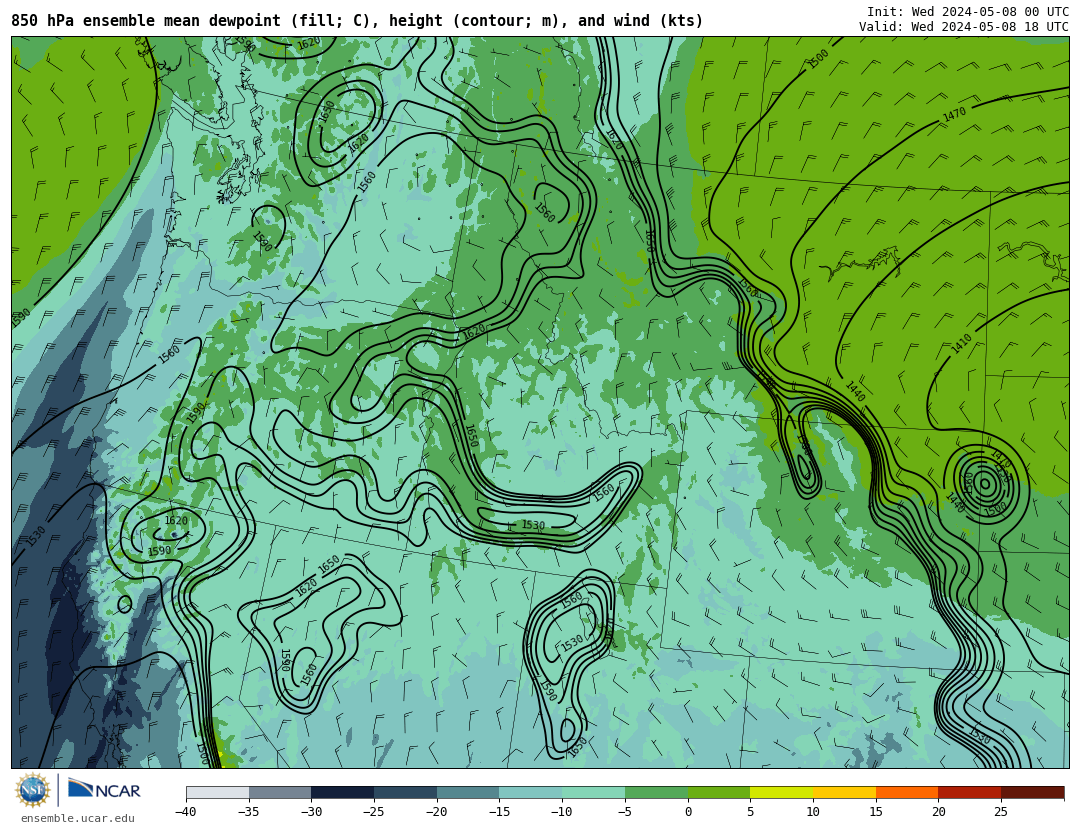
Task: Select the -5 to 0 medium green swatch
Action: coord(656,792)
